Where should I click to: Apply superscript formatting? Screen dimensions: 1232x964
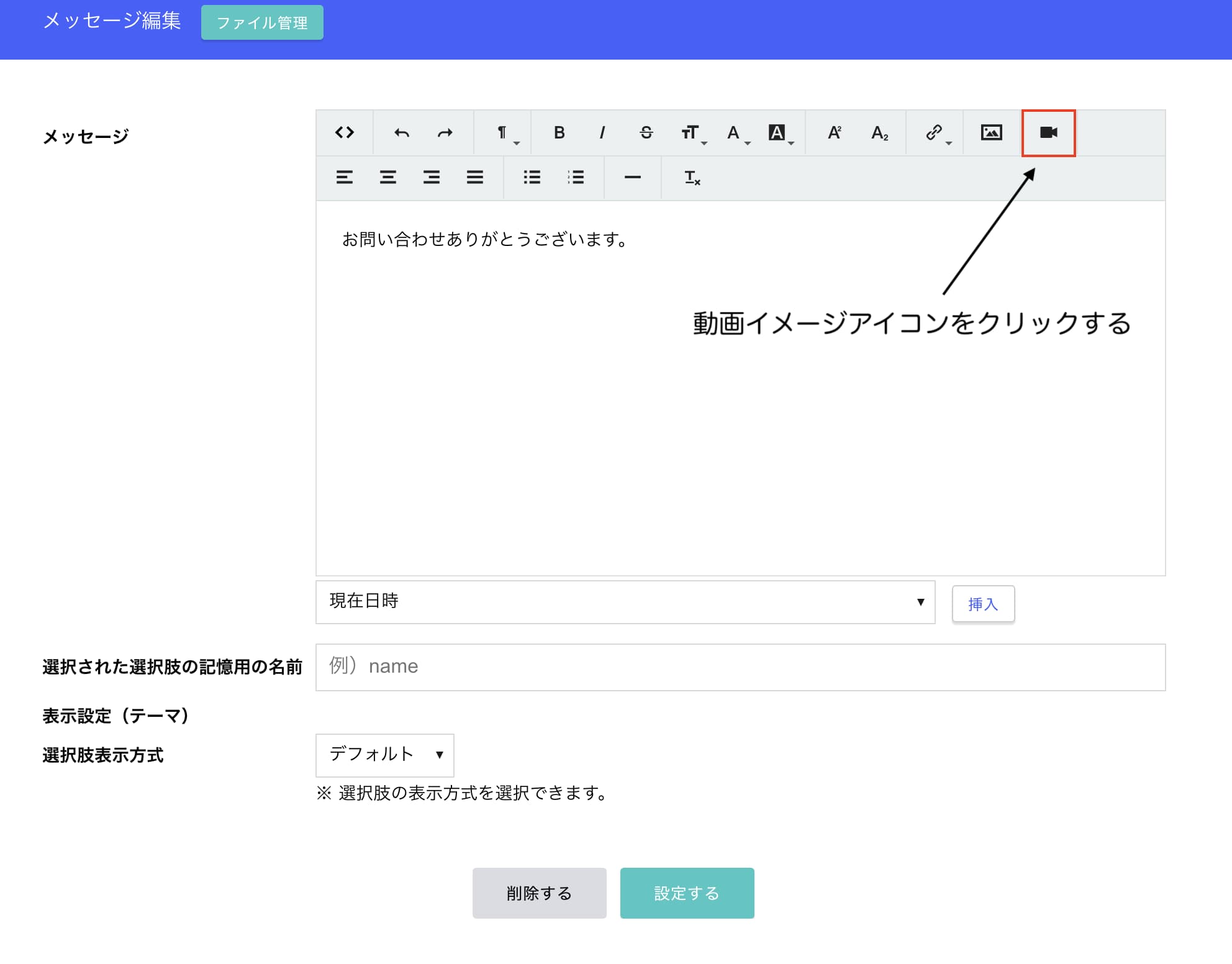(x=834, y=132)
